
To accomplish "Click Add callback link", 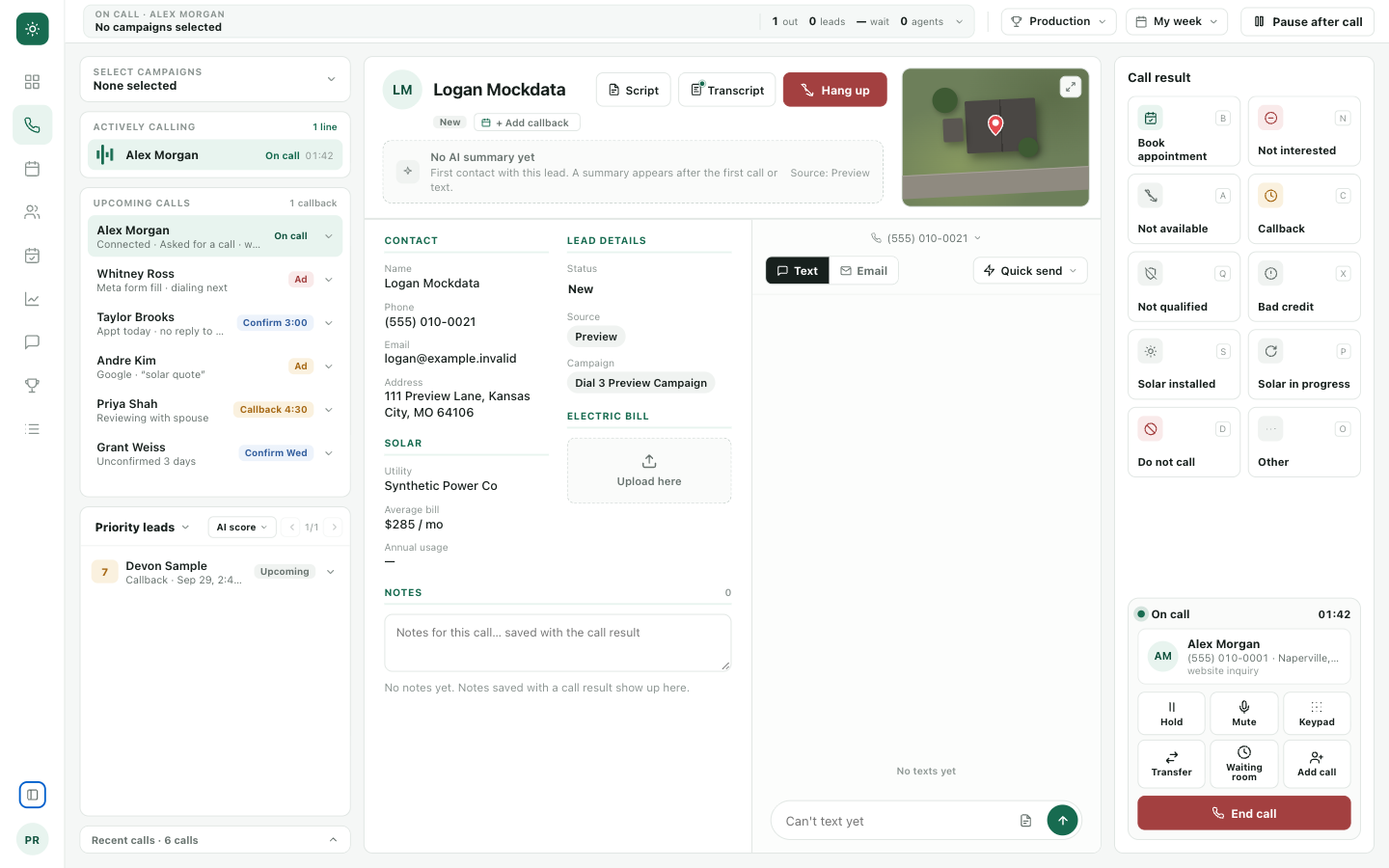I will pos(527,122).
